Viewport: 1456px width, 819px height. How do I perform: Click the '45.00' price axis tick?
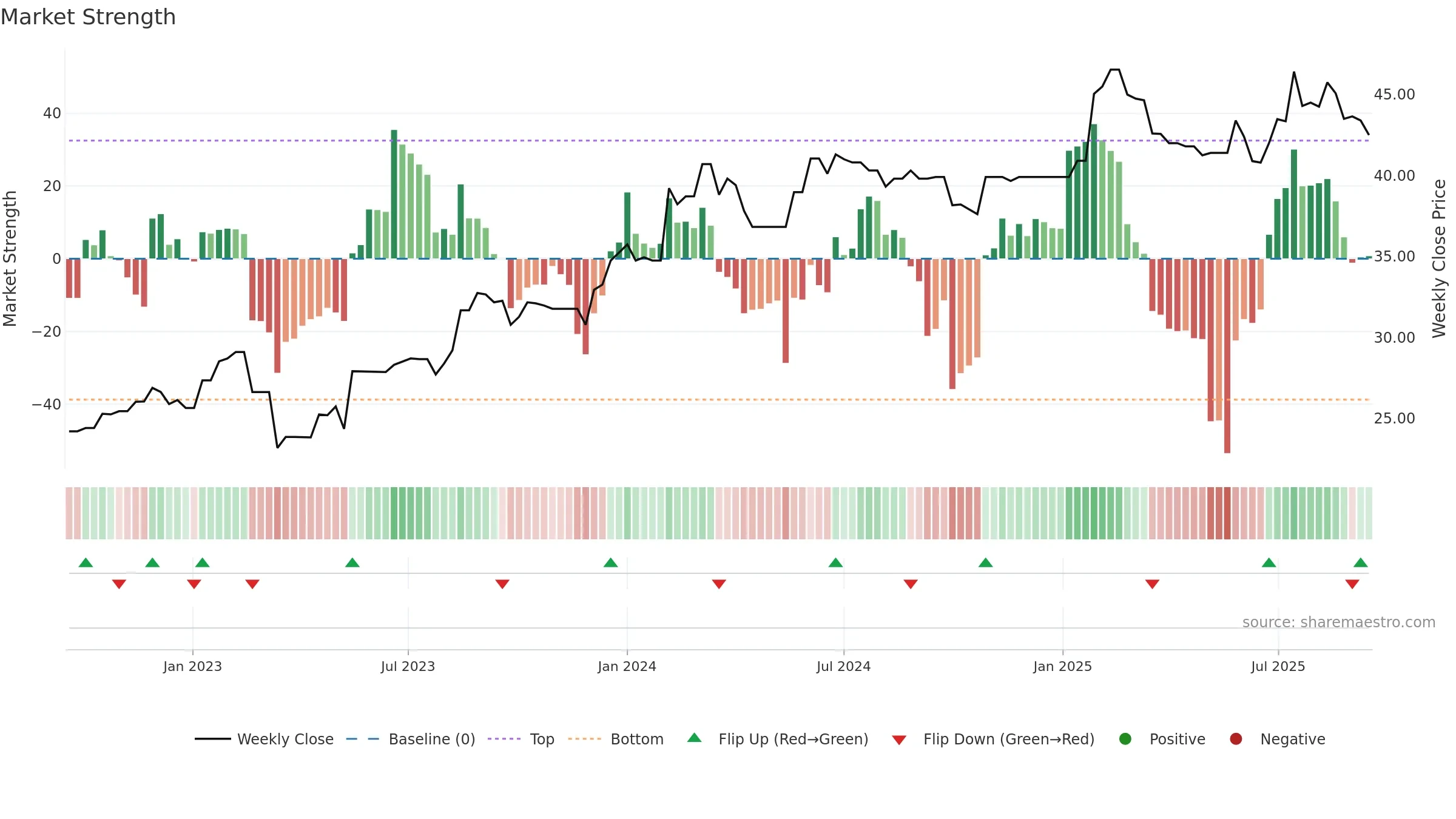1394,95
